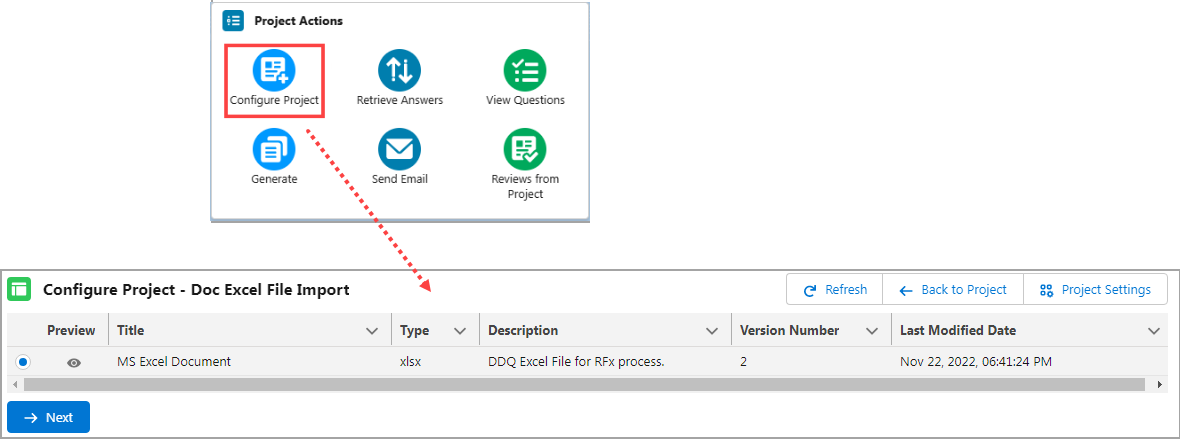Viewport: 1180px width, 439px height.
Task: Open Reviews from Project action
Action: click(525, 164)
